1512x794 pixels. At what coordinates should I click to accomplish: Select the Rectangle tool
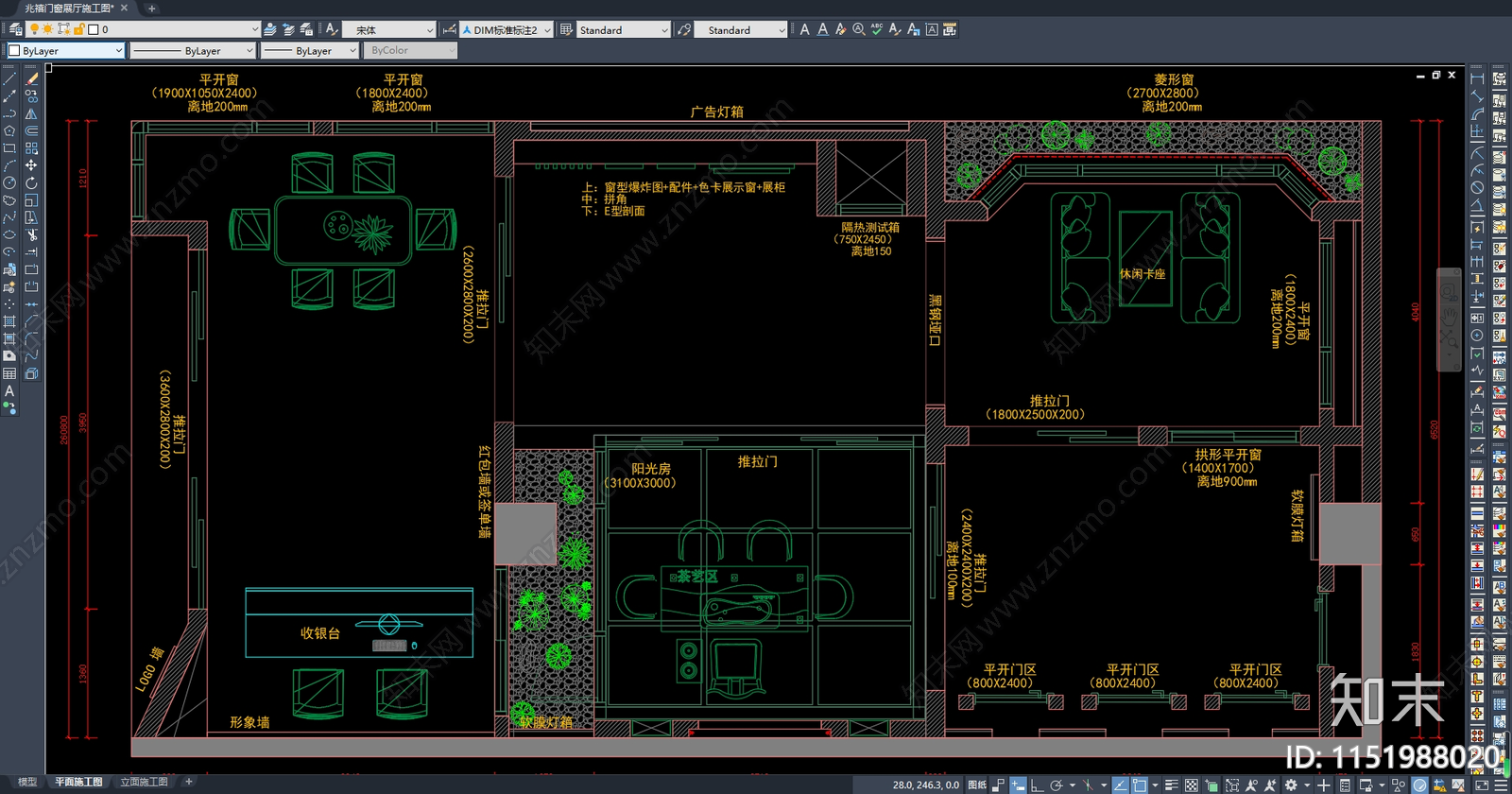click(9, 148)
